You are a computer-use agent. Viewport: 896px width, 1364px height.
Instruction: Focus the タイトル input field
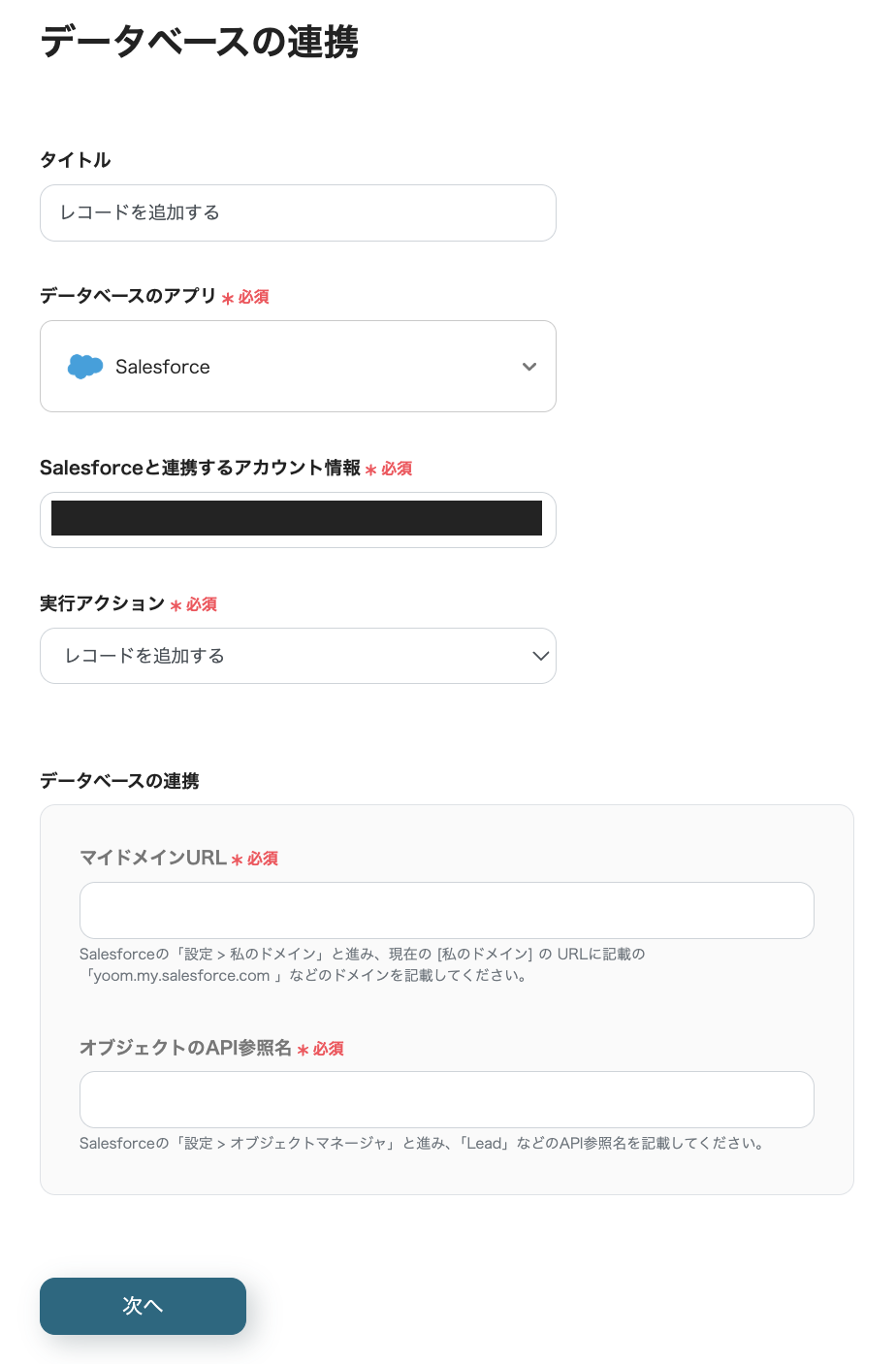[x=297, y=212]
